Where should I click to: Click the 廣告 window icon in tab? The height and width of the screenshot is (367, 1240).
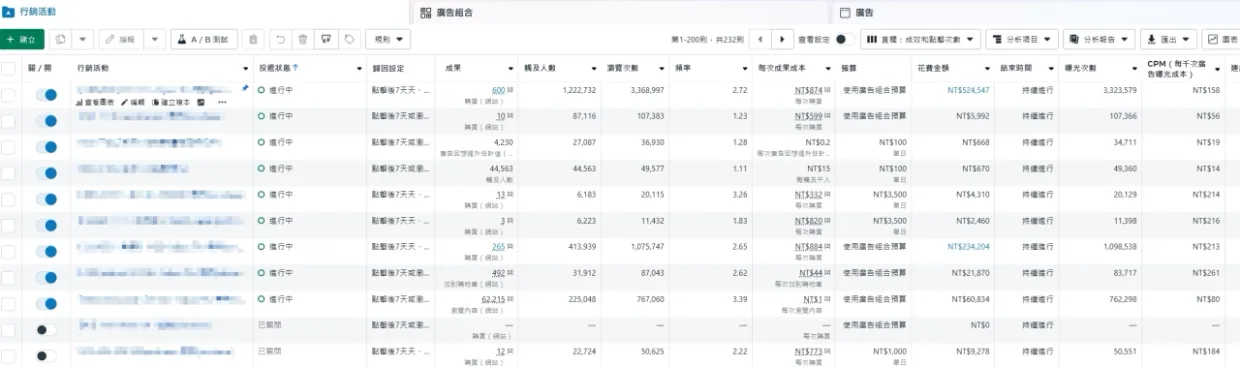[845, 13]
